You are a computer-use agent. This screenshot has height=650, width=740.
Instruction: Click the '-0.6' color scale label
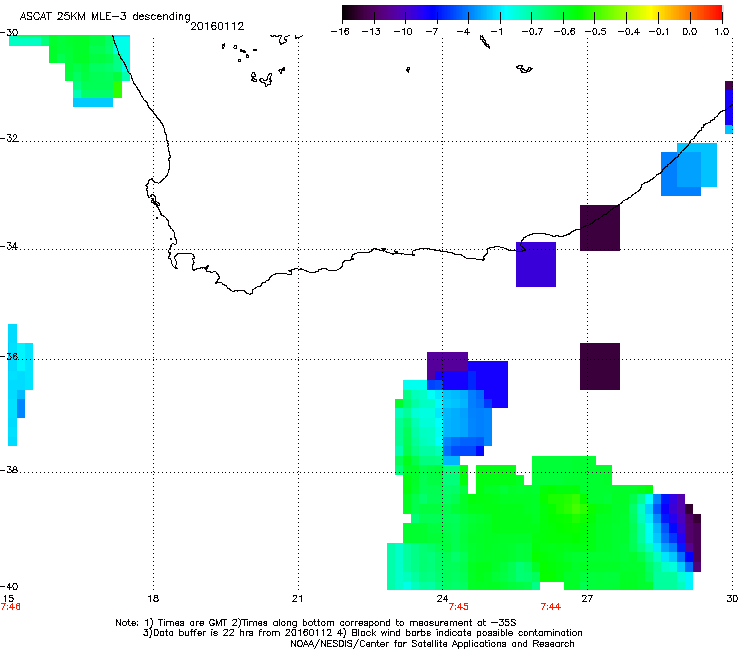(564, 32)
